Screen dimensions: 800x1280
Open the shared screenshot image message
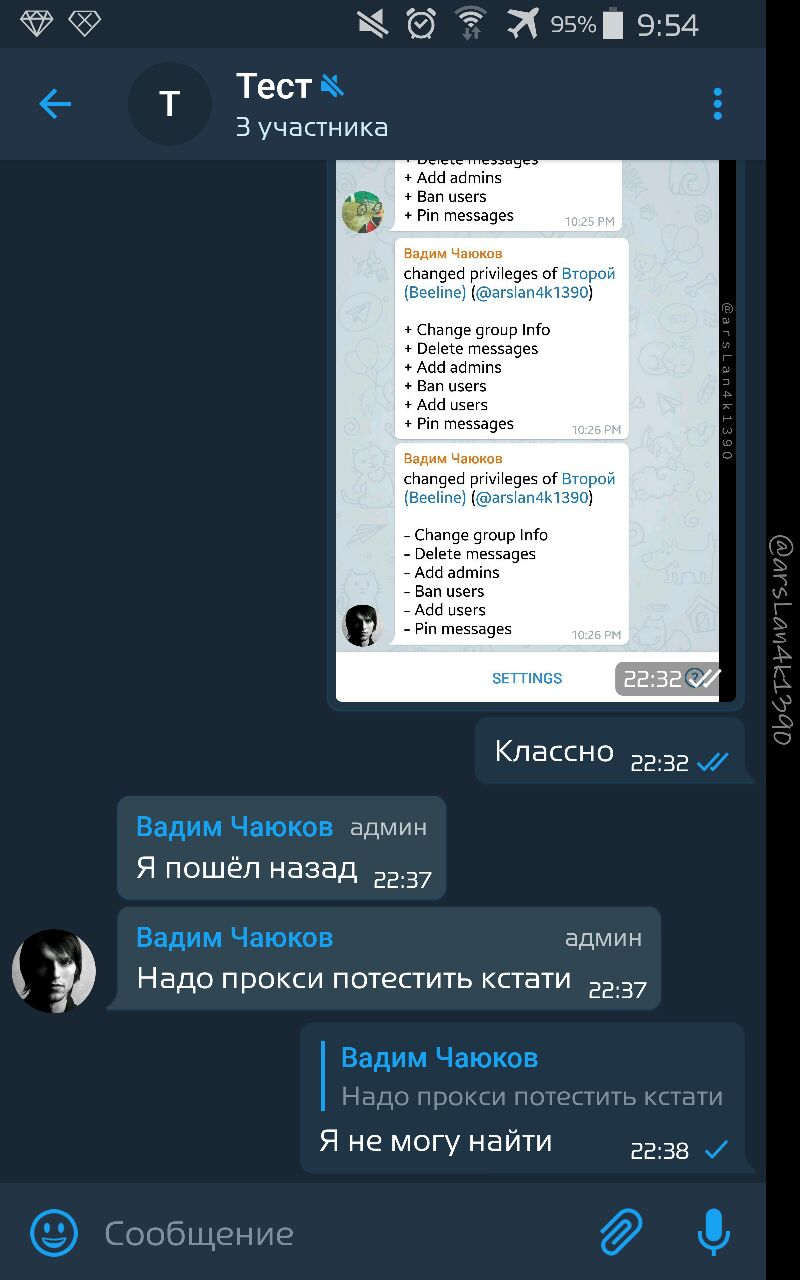coord(535,432)
